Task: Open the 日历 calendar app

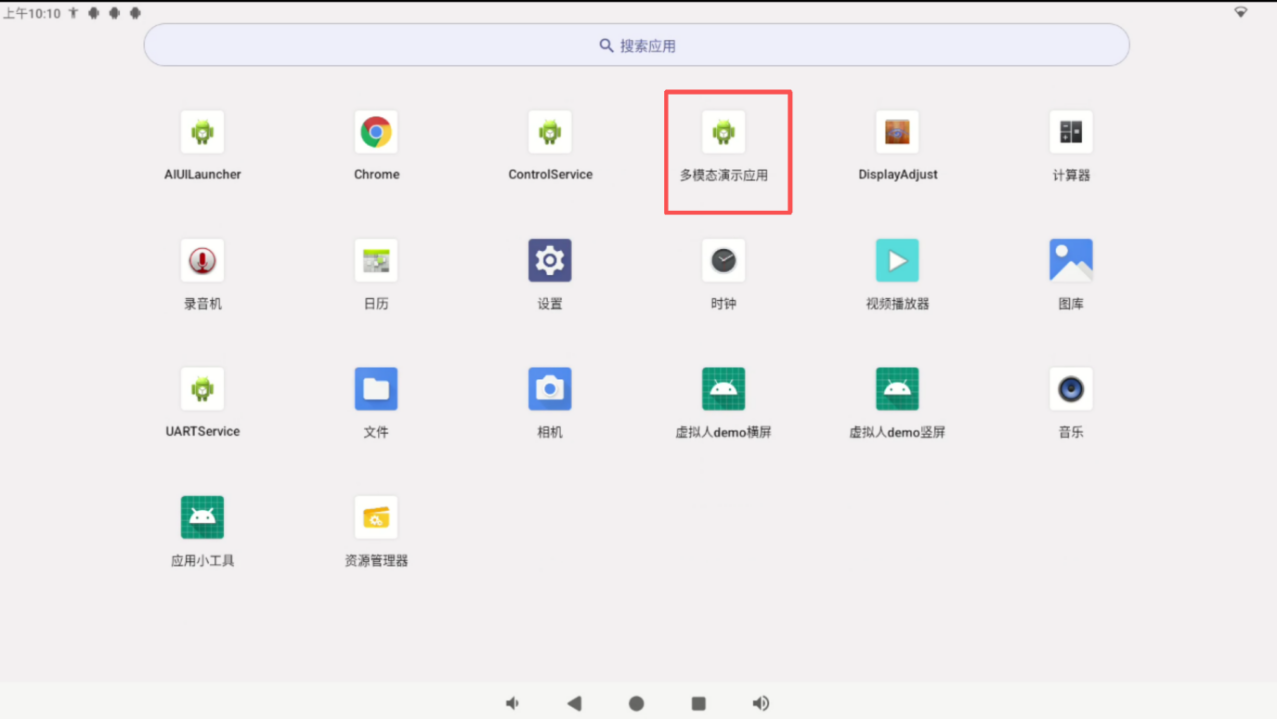Action: [376, 261]
